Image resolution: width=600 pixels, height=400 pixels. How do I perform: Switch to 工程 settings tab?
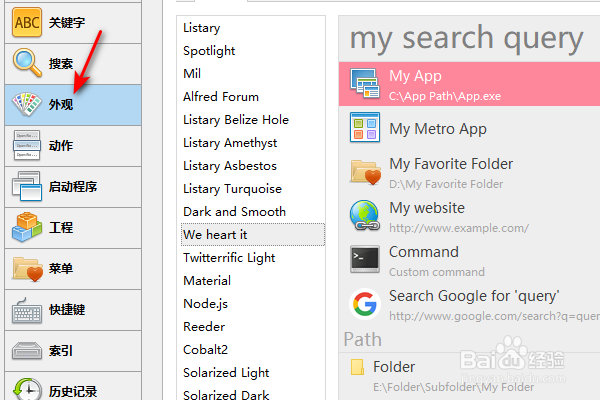point(73,228)
